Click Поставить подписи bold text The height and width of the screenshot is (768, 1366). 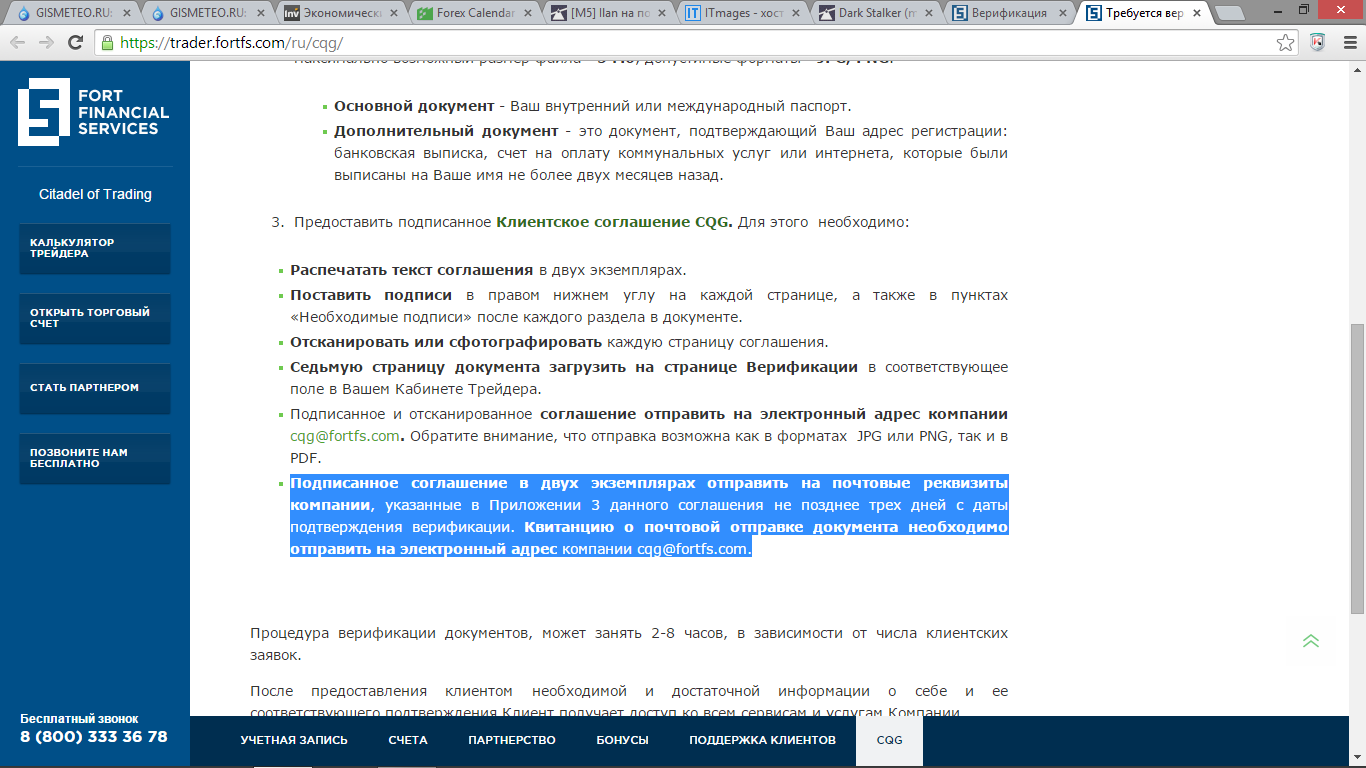coord(371,295)
